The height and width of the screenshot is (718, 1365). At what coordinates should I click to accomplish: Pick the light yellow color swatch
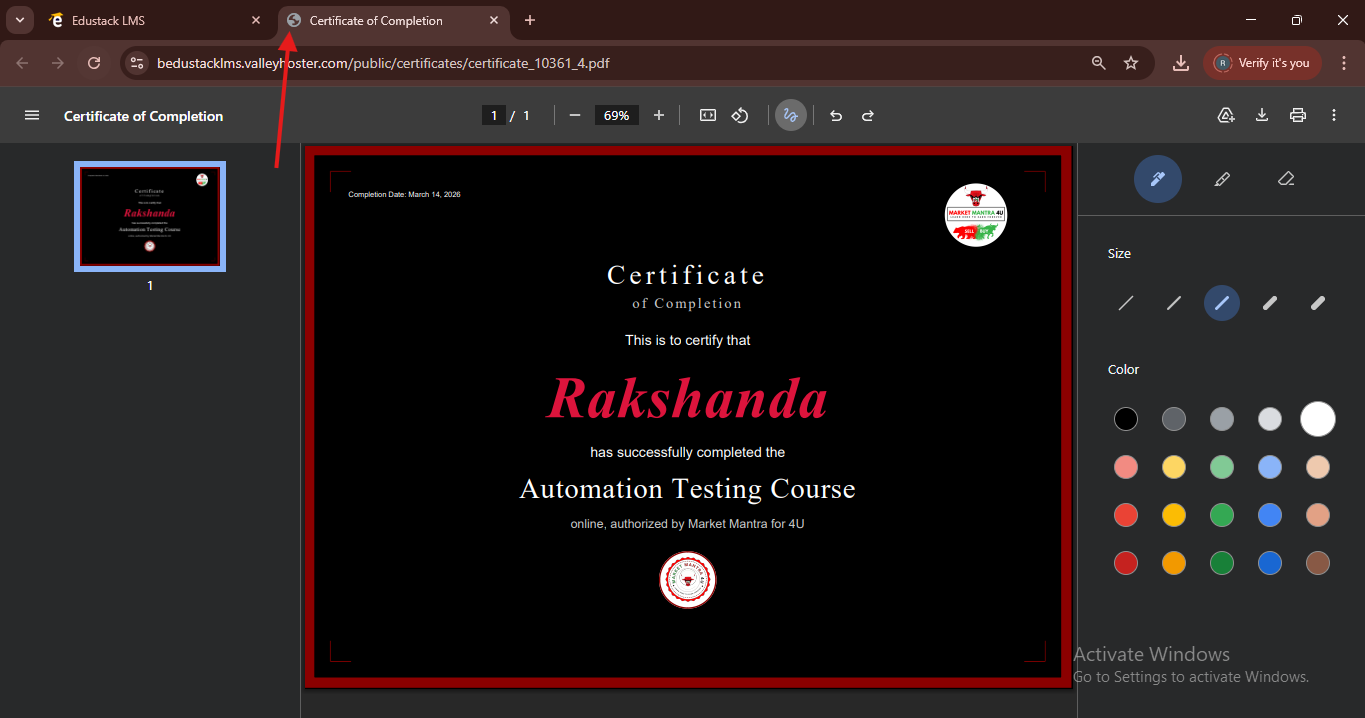[x=1174, y=467]
